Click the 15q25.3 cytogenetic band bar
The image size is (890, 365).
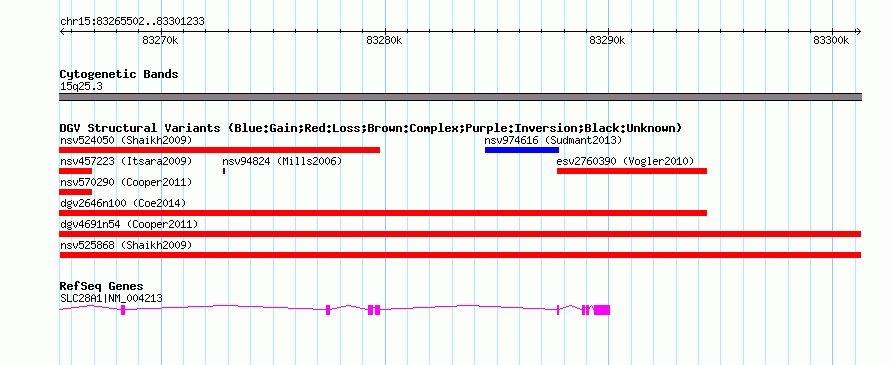pyautogui.click(x=460, y=97)
